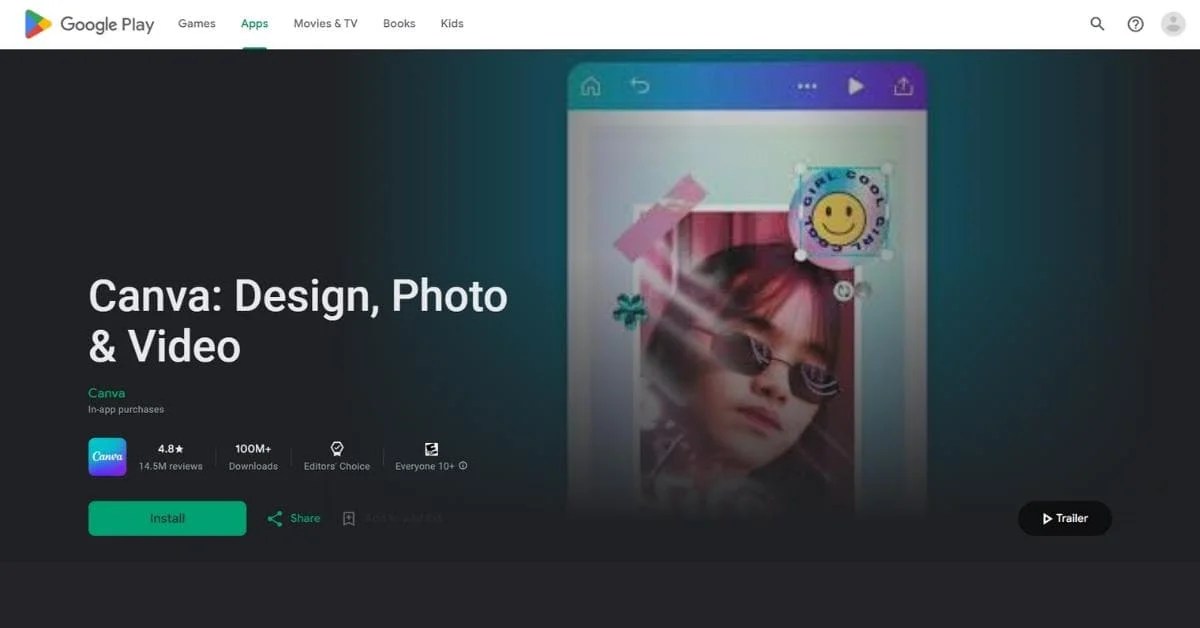
Task: Click the help question mark icon
Action: click(1135, 22)
